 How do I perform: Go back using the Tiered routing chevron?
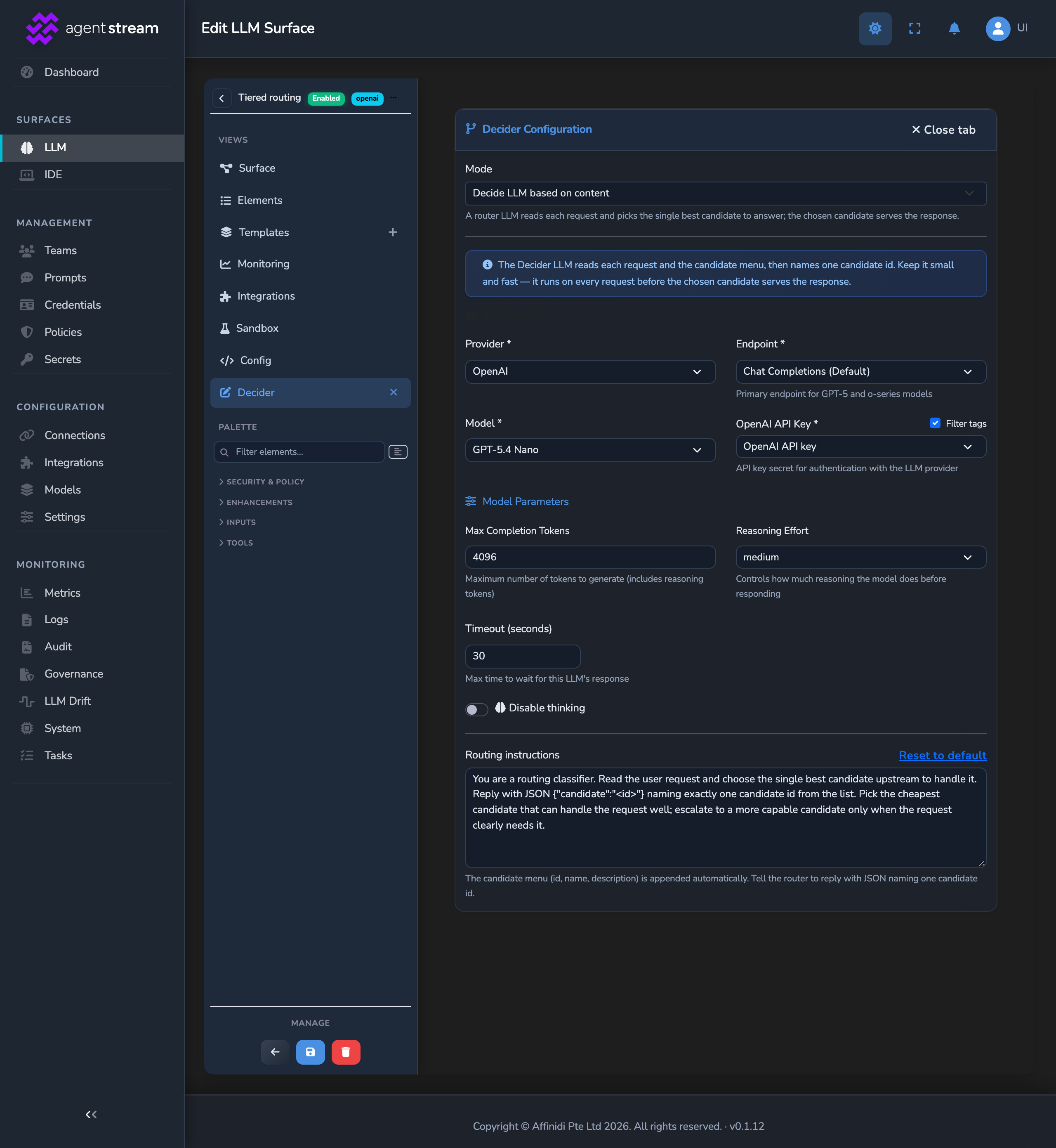(x=222, y=98)
